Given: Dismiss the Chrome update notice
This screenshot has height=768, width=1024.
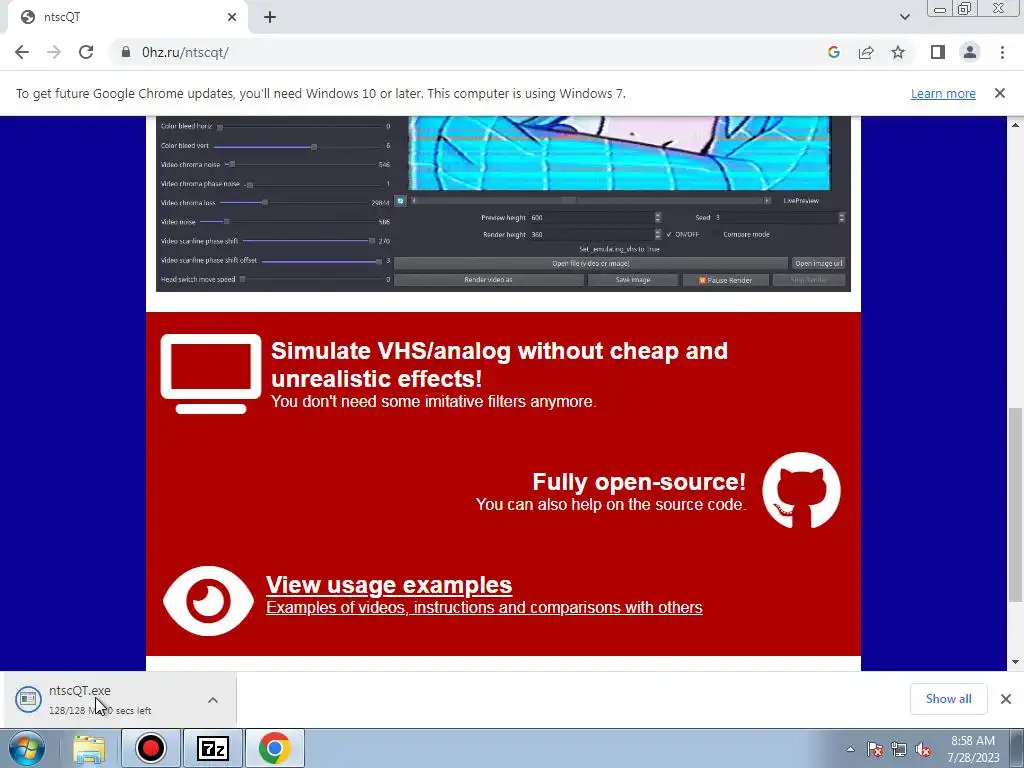Looking at the screenshot, I should point(1000,93).
